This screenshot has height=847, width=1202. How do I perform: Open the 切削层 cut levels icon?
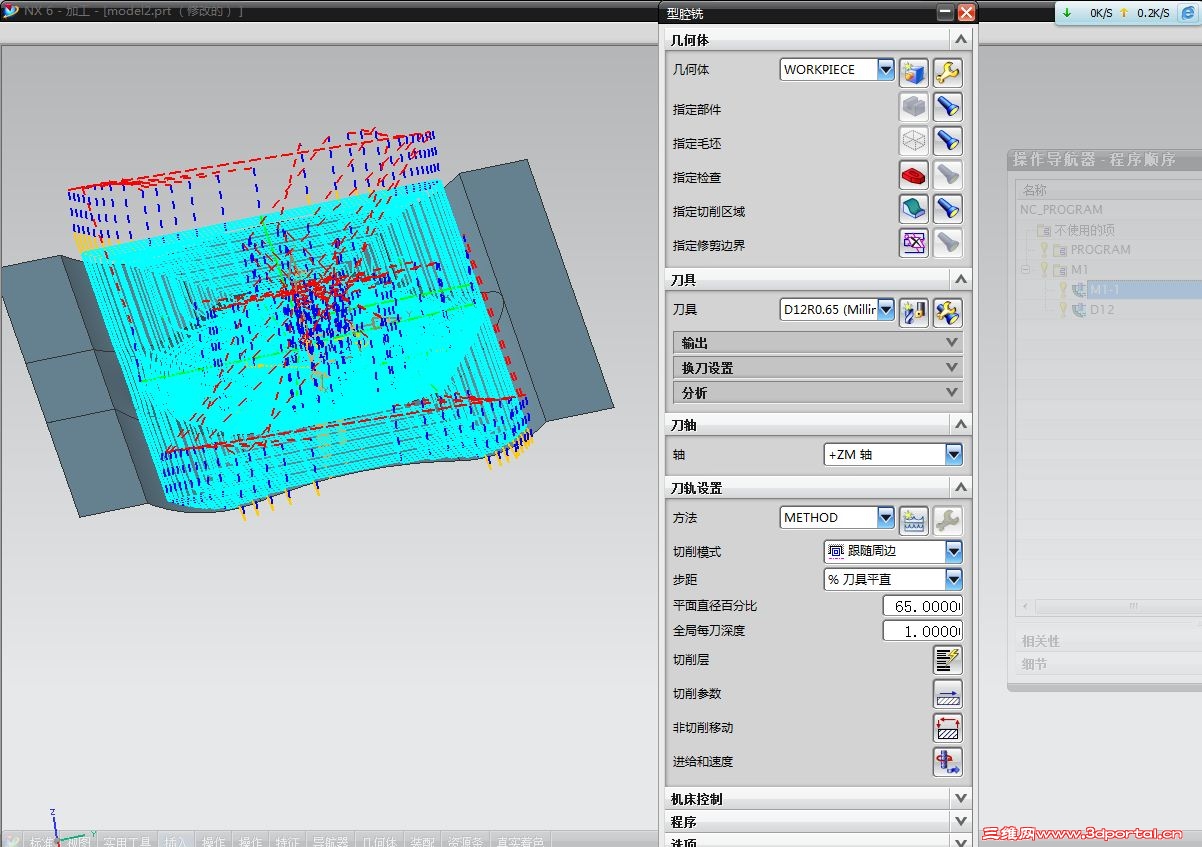(947, 660)
